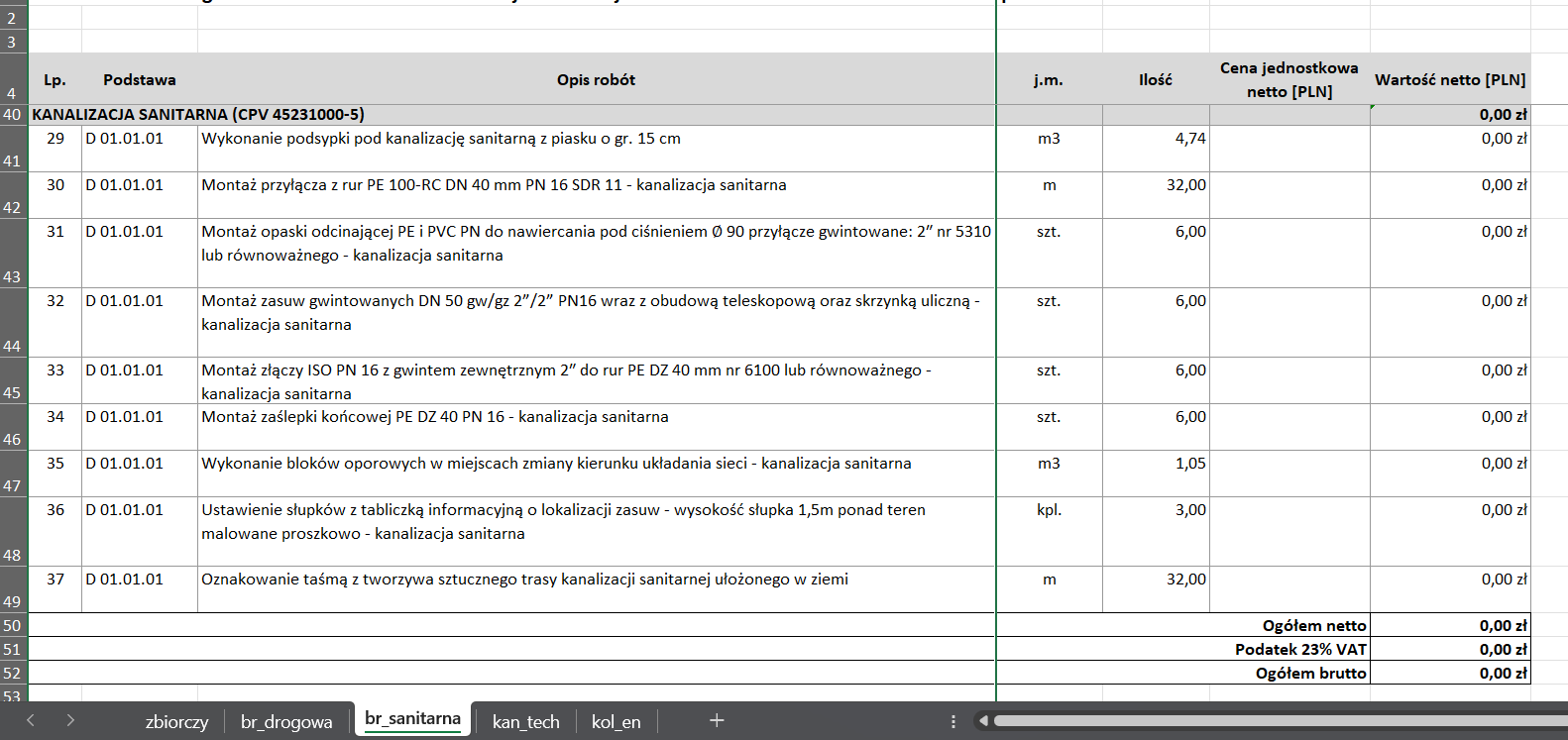This screenshot has height=740, width=1568.
Task: Select the 'Ustawienie słupków z tabliczką' cell
Action: [x=596, y=531]
